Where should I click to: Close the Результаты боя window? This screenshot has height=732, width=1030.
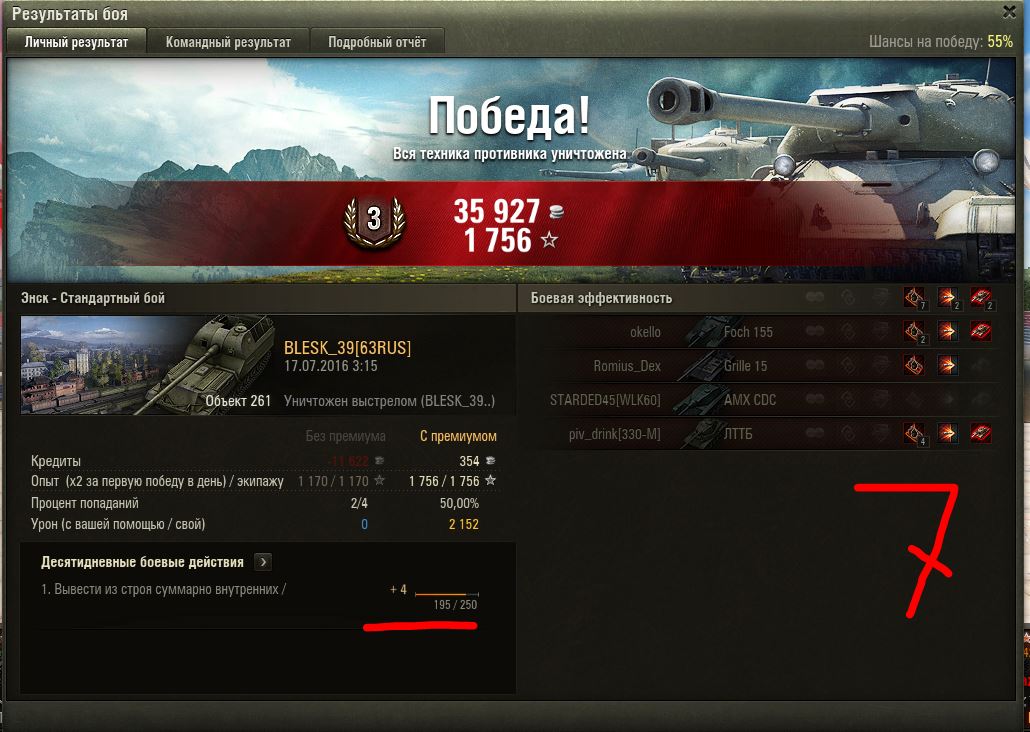pos(1010,11)
